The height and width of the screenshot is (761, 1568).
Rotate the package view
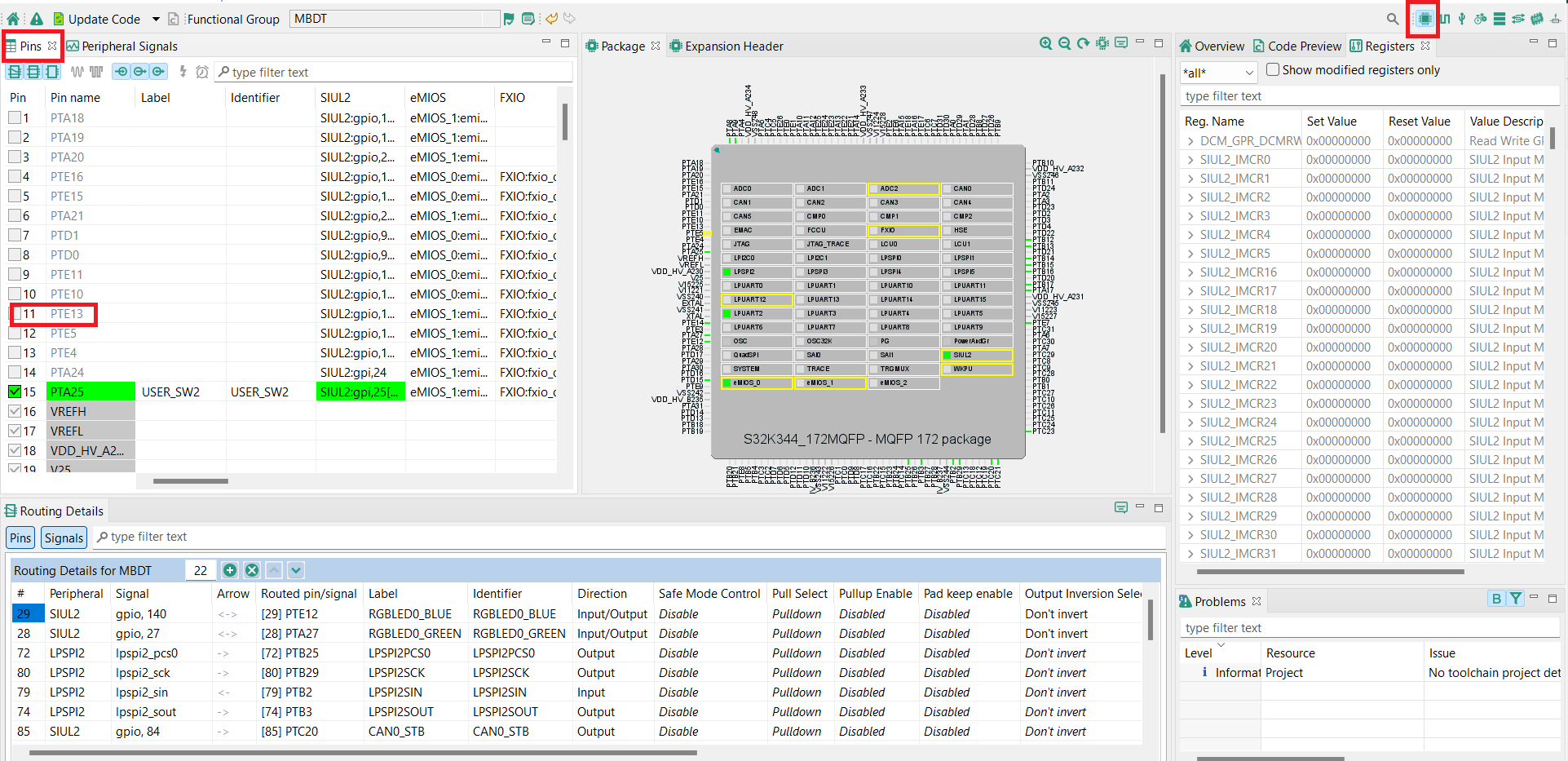click(x=1083, y=44)
